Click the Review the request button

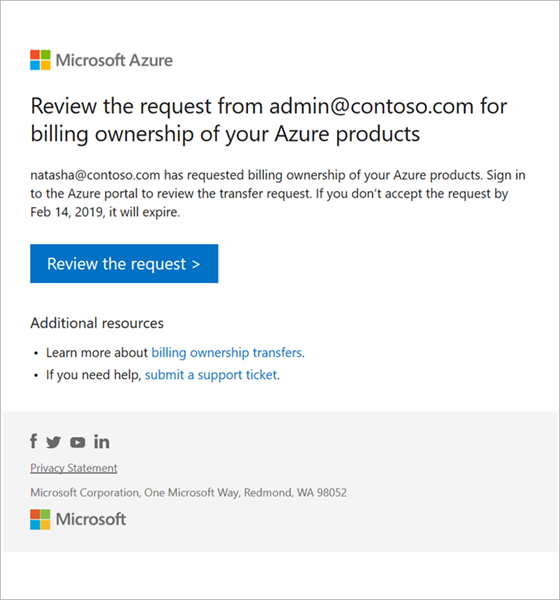124,264
